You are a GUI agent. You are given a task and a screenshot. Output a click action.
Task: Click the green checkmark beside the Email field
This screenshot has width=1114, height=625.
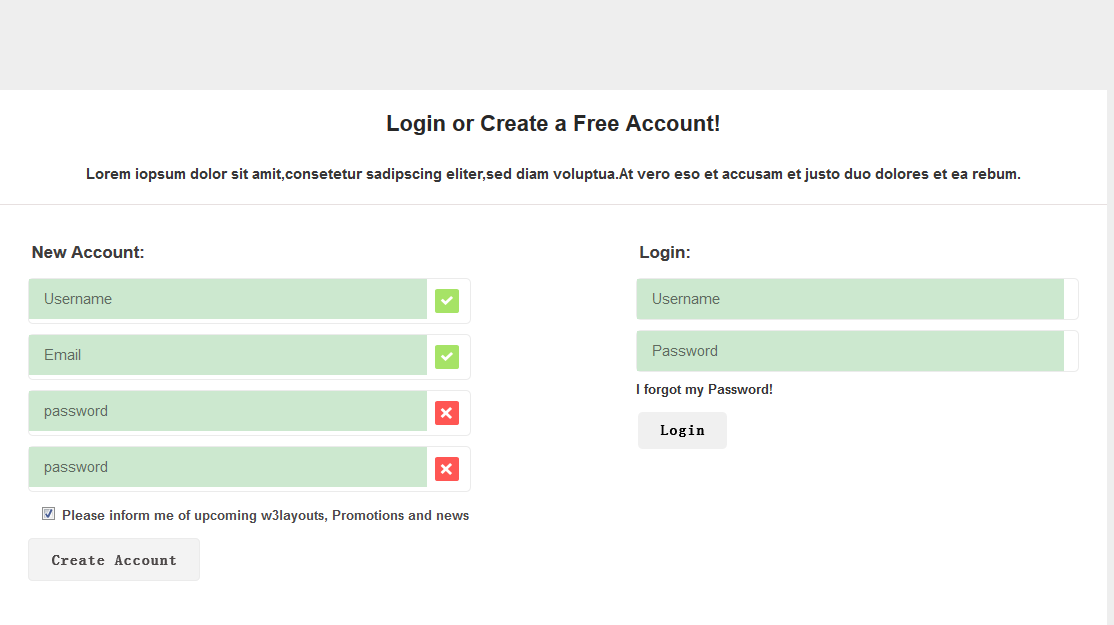click(447, 356)
